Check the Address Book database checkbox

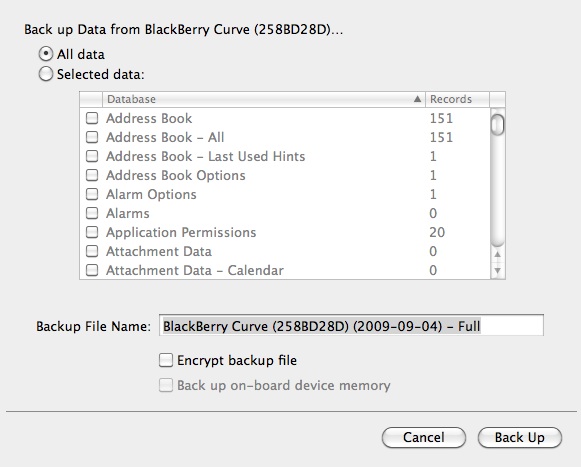(92, 118)
